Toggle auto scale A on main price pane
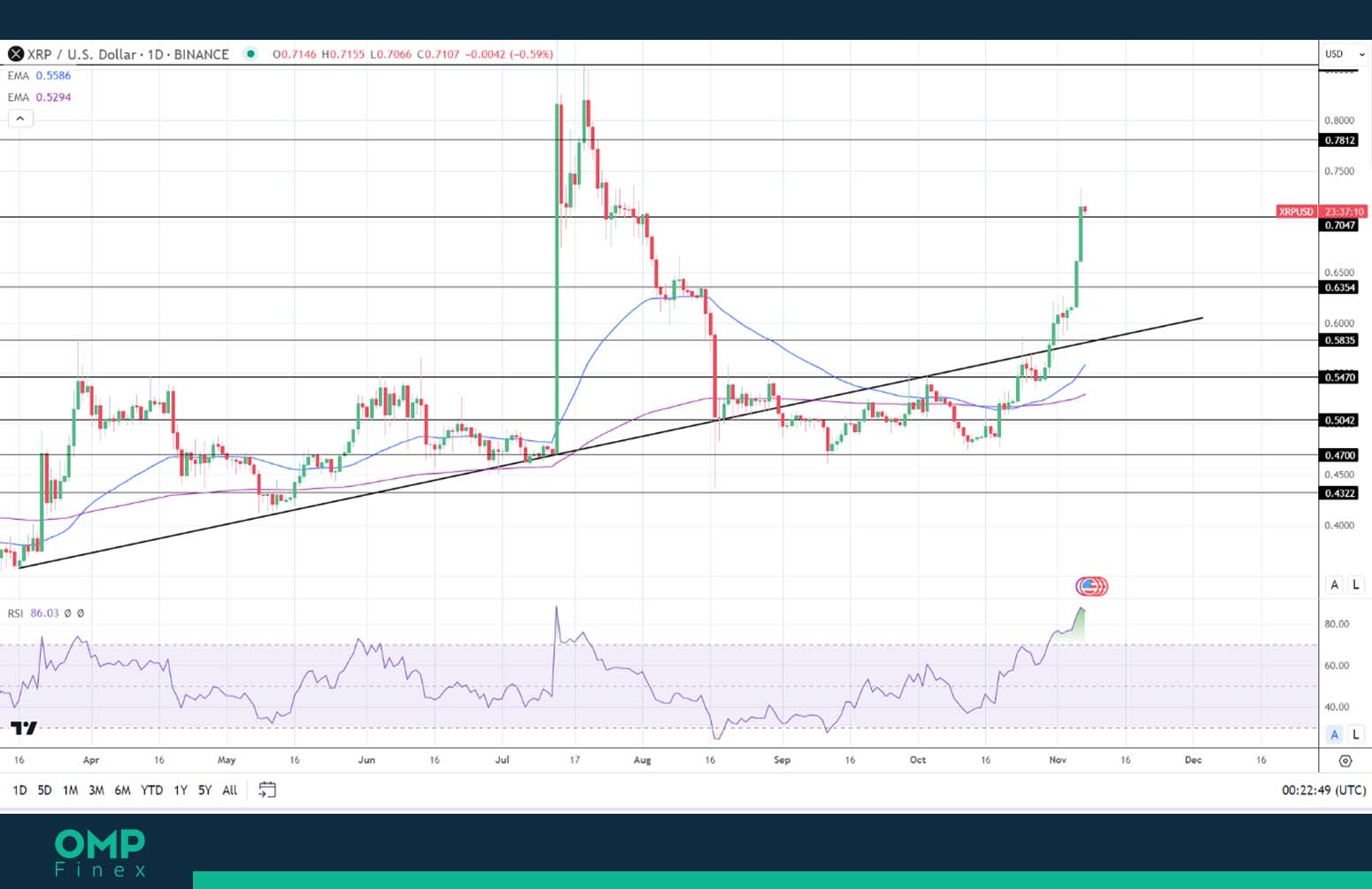Screen dimensions: 1372x889 (x=1335, y=584)
